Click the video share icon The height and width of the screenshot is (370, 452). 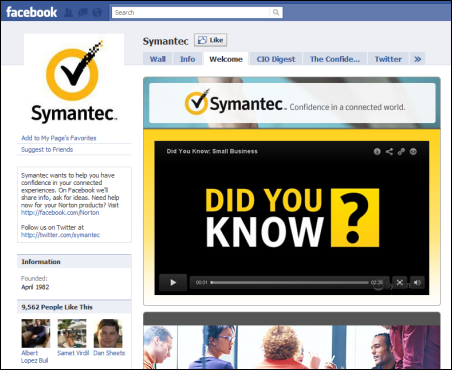(x=389, y=152)
